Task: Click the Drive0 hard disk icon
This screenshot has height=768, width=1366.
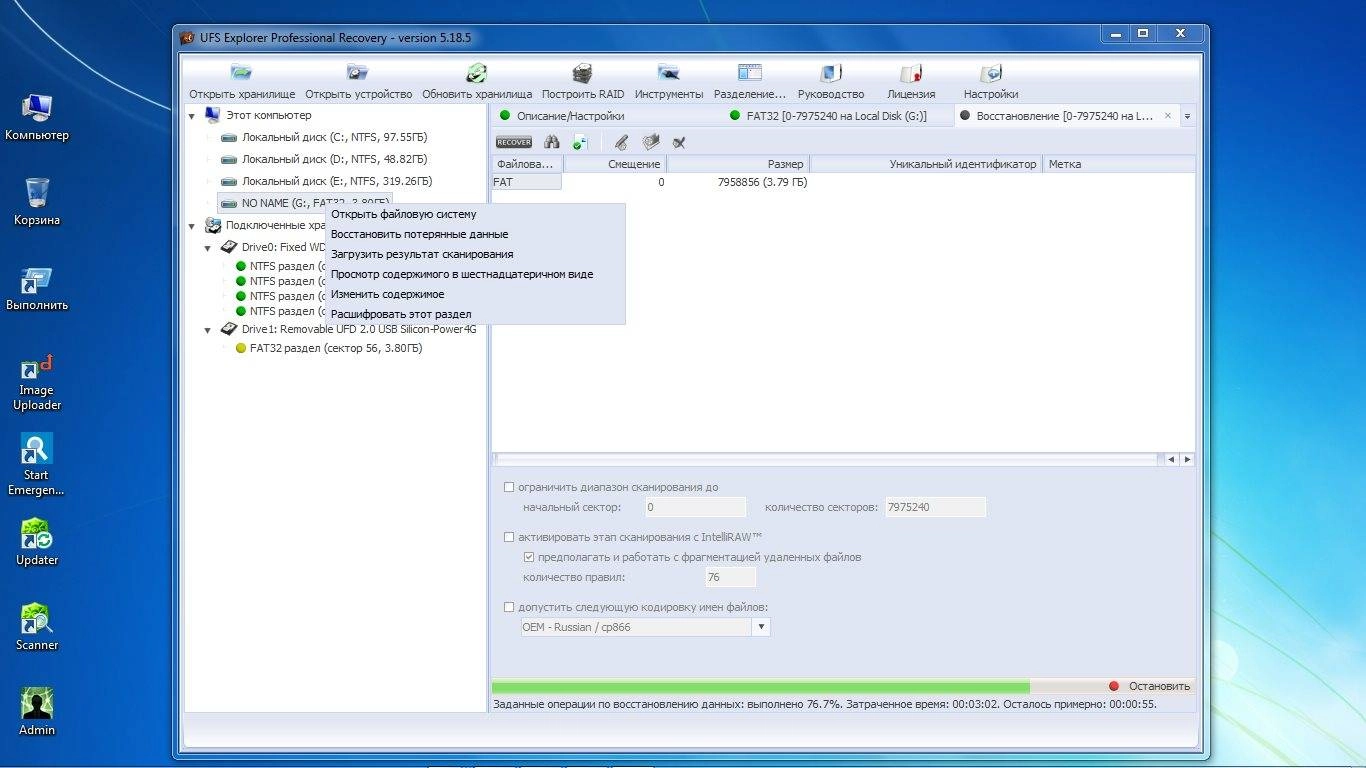Action: [229, 247]
